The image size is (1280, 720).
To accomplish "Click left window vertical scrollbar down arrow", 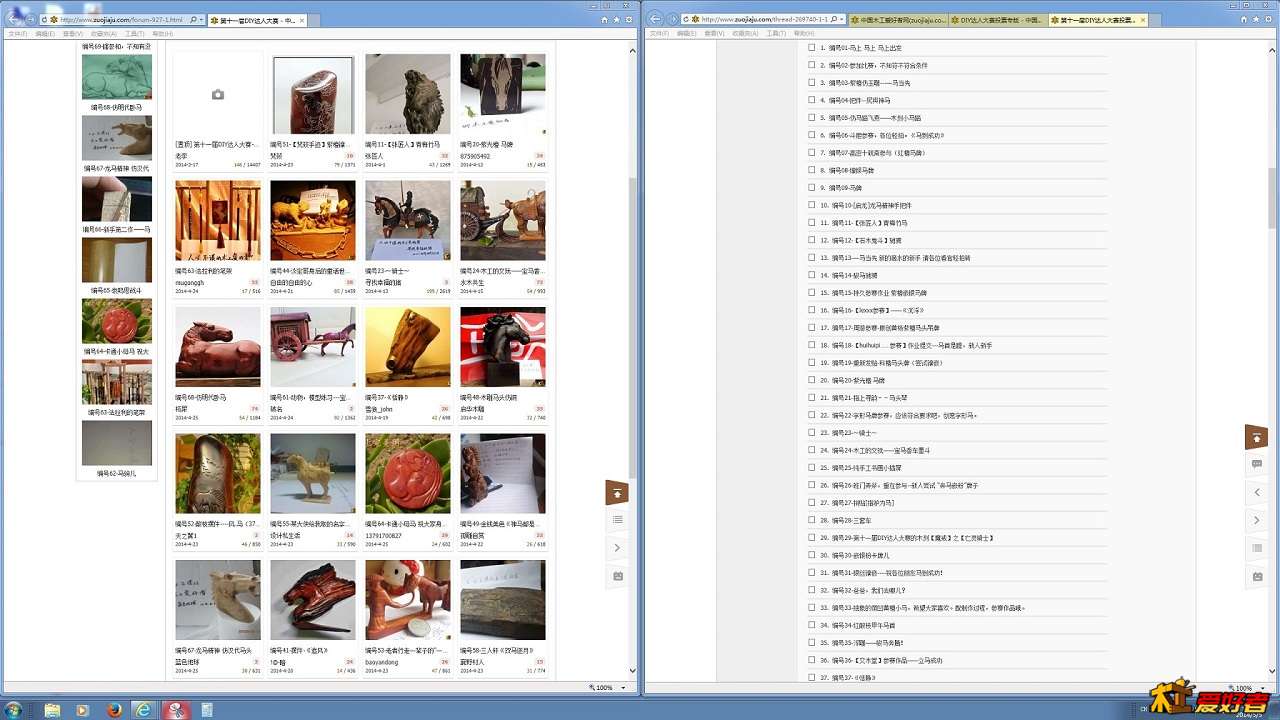I will click(632, 672).
